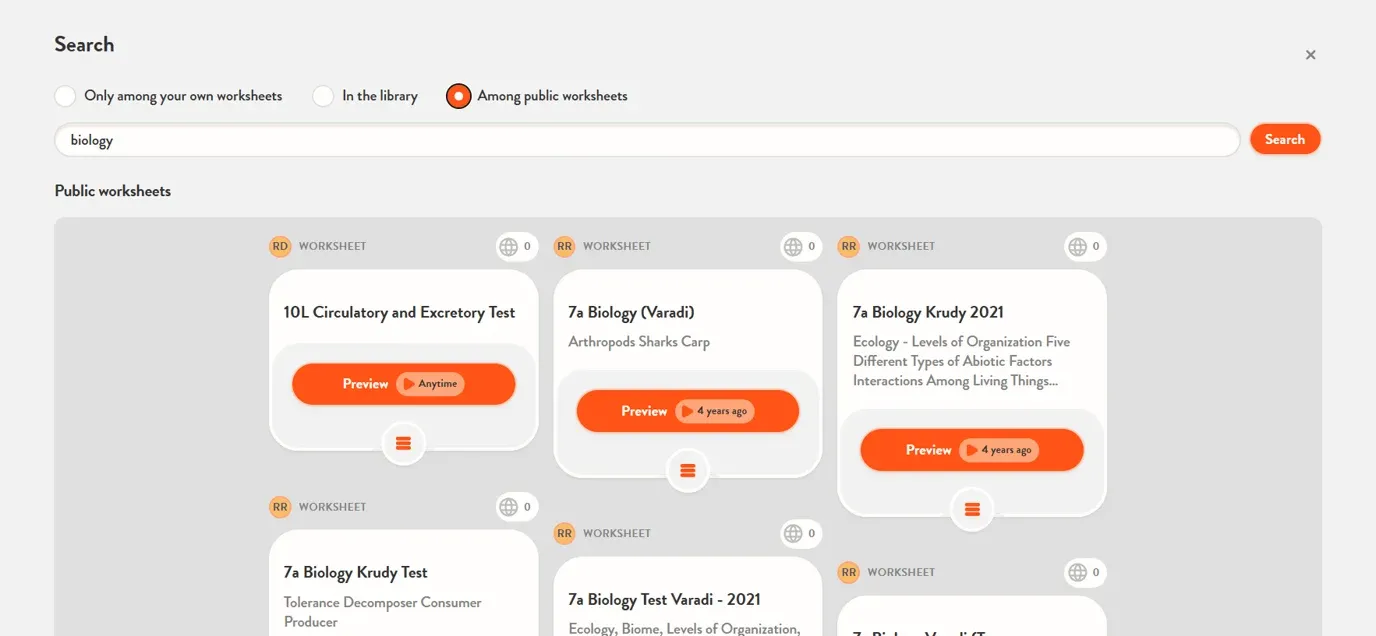Open the "7a Biology Test Varadi - 2021" title
Image resolution: width=1376 pixels, height=636 pixels.
coord(664,600)
